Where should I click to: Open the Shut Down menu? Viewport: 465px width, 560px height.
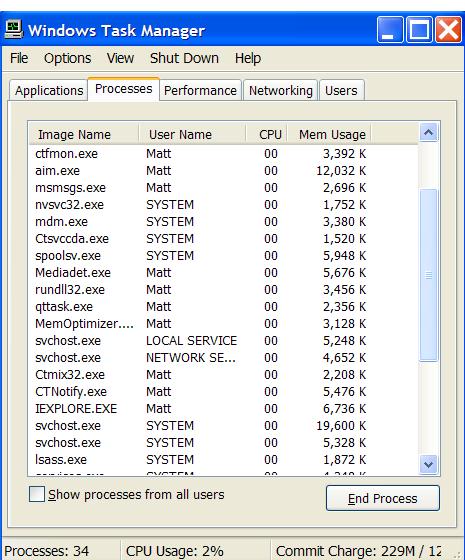[184, 58]
